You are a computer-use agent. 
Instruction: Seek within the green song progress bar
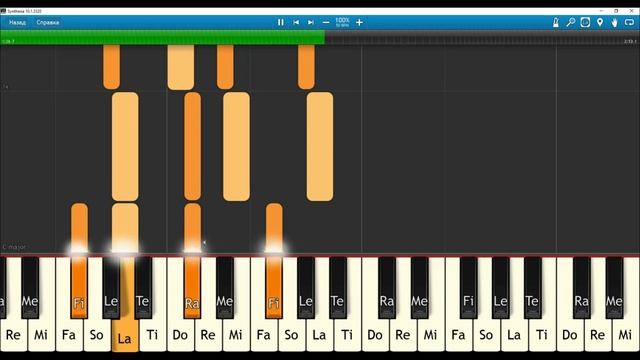[x=162, y=38]
